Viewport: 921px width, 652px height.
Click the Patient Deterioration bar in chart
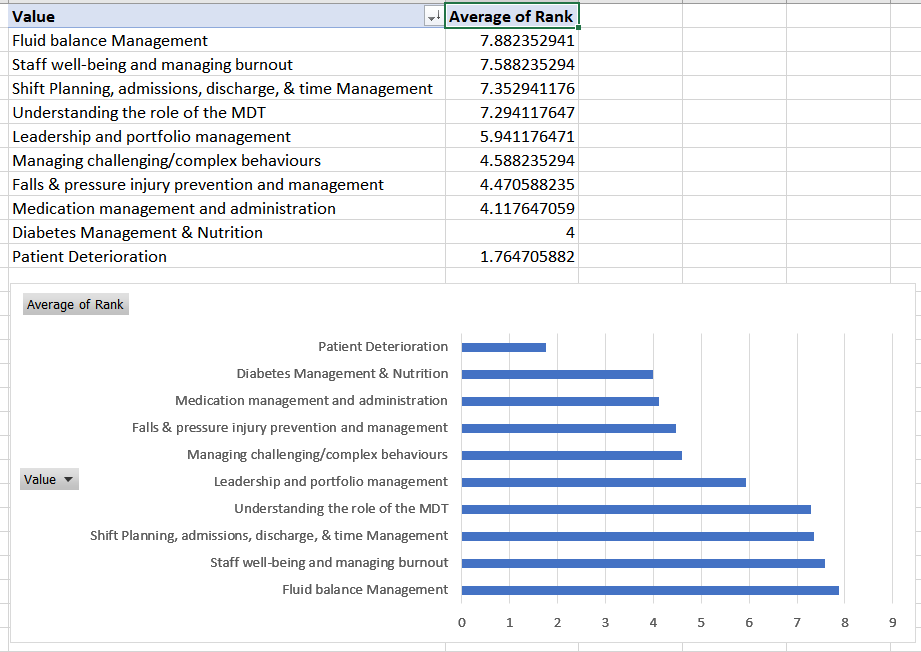click(x=504, y=347)
